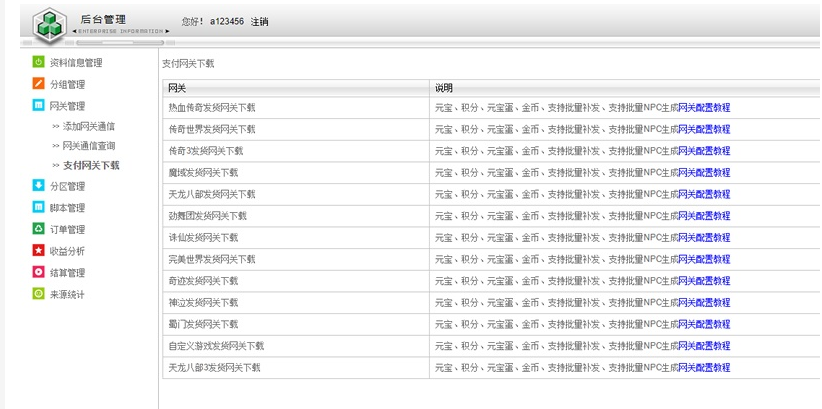This screenshot has height=409, width=822.
Task: Click the 注销 logout link
Action: 259,22
